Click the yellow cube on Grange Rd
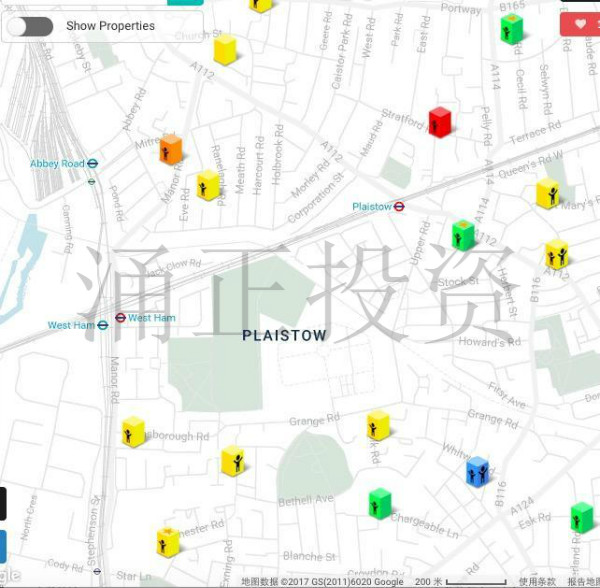The height and width of the screenshot is (588, 600). pyautogui.click(x=378, y=426)
